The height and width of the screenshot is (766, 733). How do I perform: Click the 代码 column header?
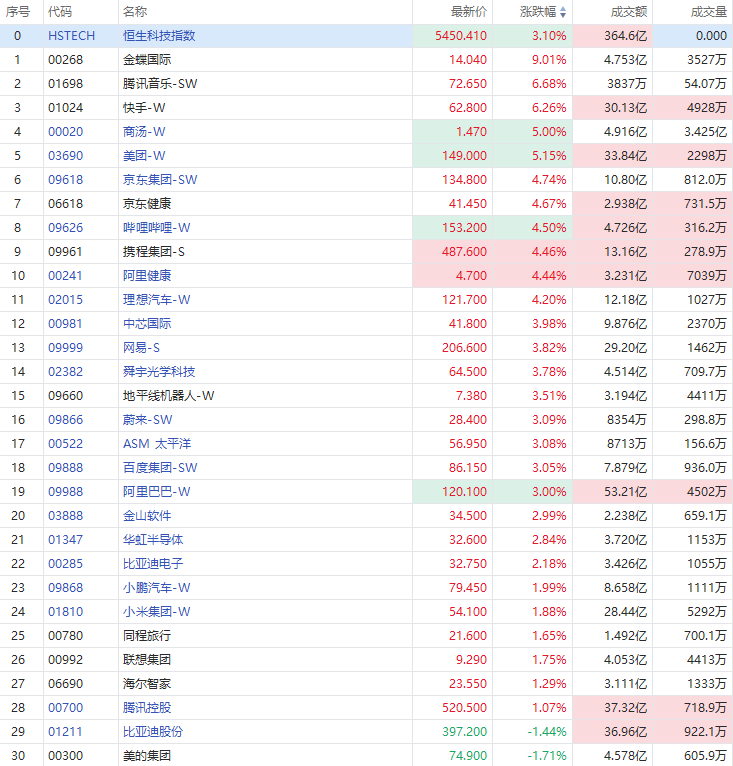pyautogui.click(x=60, y=12)
